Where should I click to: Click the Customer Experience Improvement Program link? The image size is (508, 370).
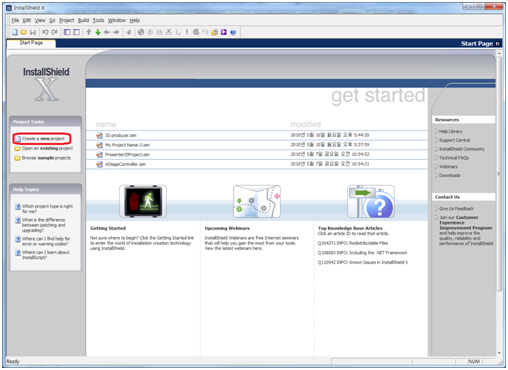click(466, 223)
